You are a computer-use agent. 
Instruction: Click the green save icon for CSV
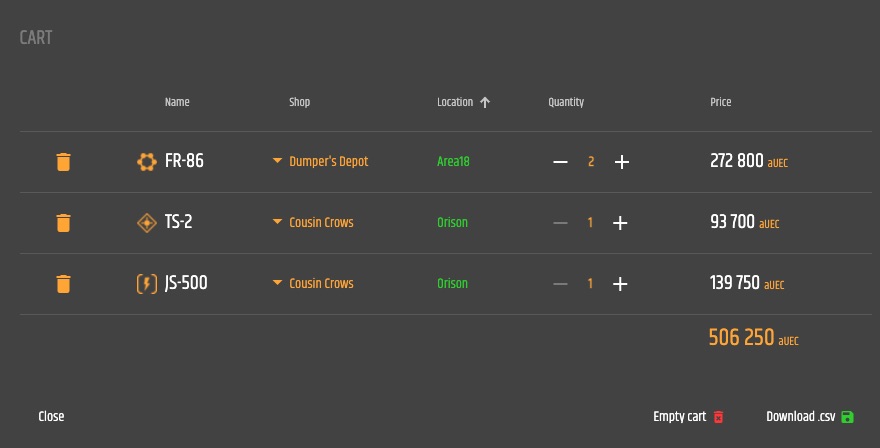click(847, 417)
